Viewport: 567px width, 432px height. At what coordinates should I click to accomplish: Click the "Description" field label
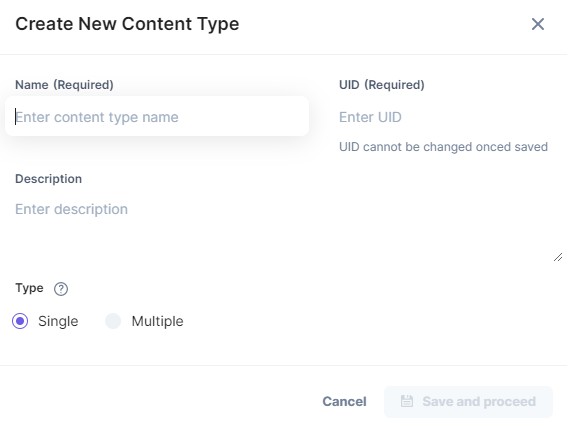coord(48,179)
